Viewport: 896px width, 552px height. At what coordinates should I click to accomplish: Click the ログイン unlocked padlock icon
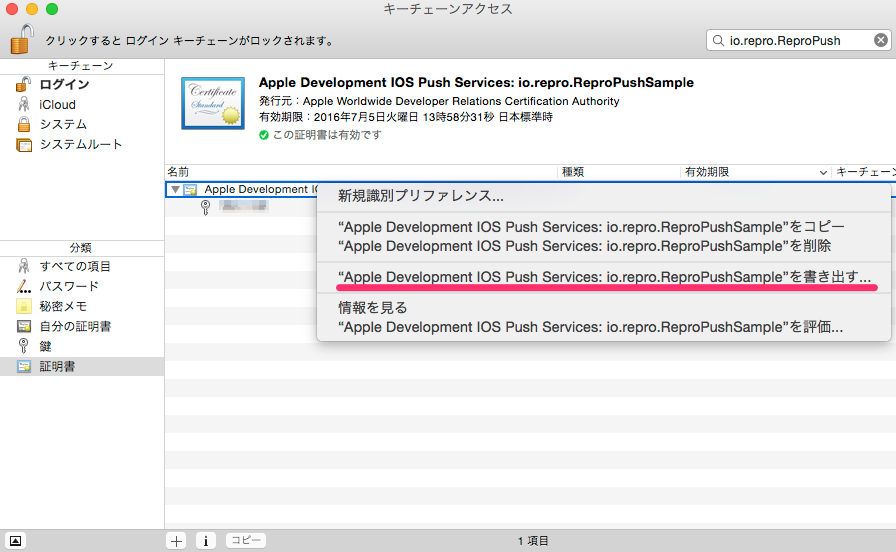23,85
